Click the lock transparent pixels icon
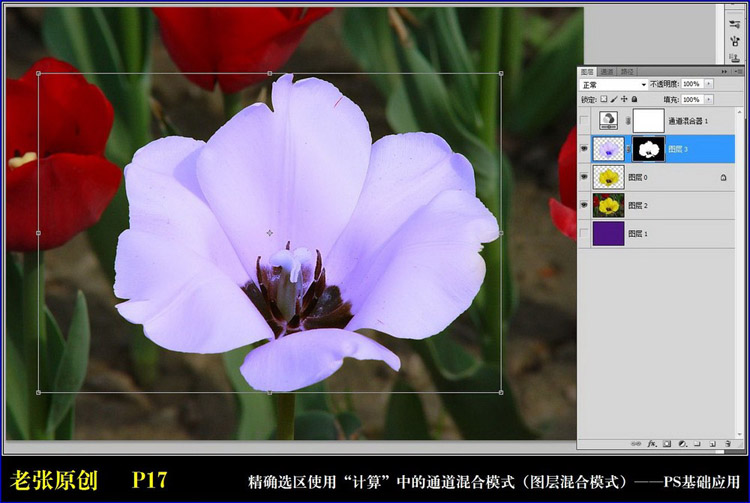Viewport: 750px width, 503px height. 604,99
